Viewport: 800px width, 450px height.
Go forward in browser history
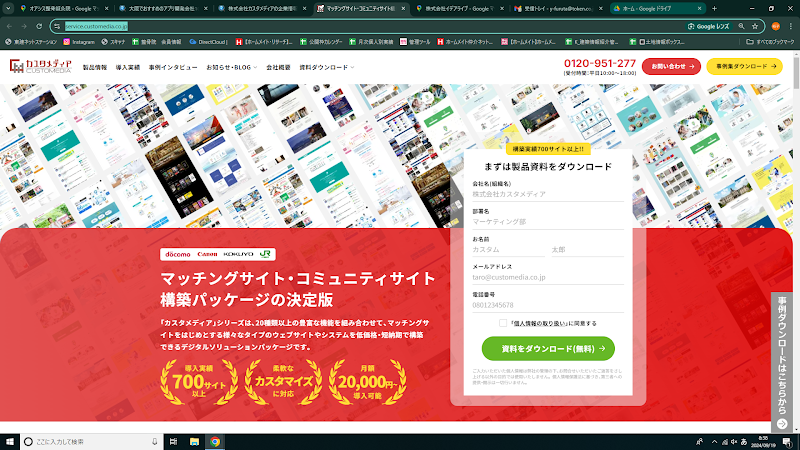(x=24, y=26)
